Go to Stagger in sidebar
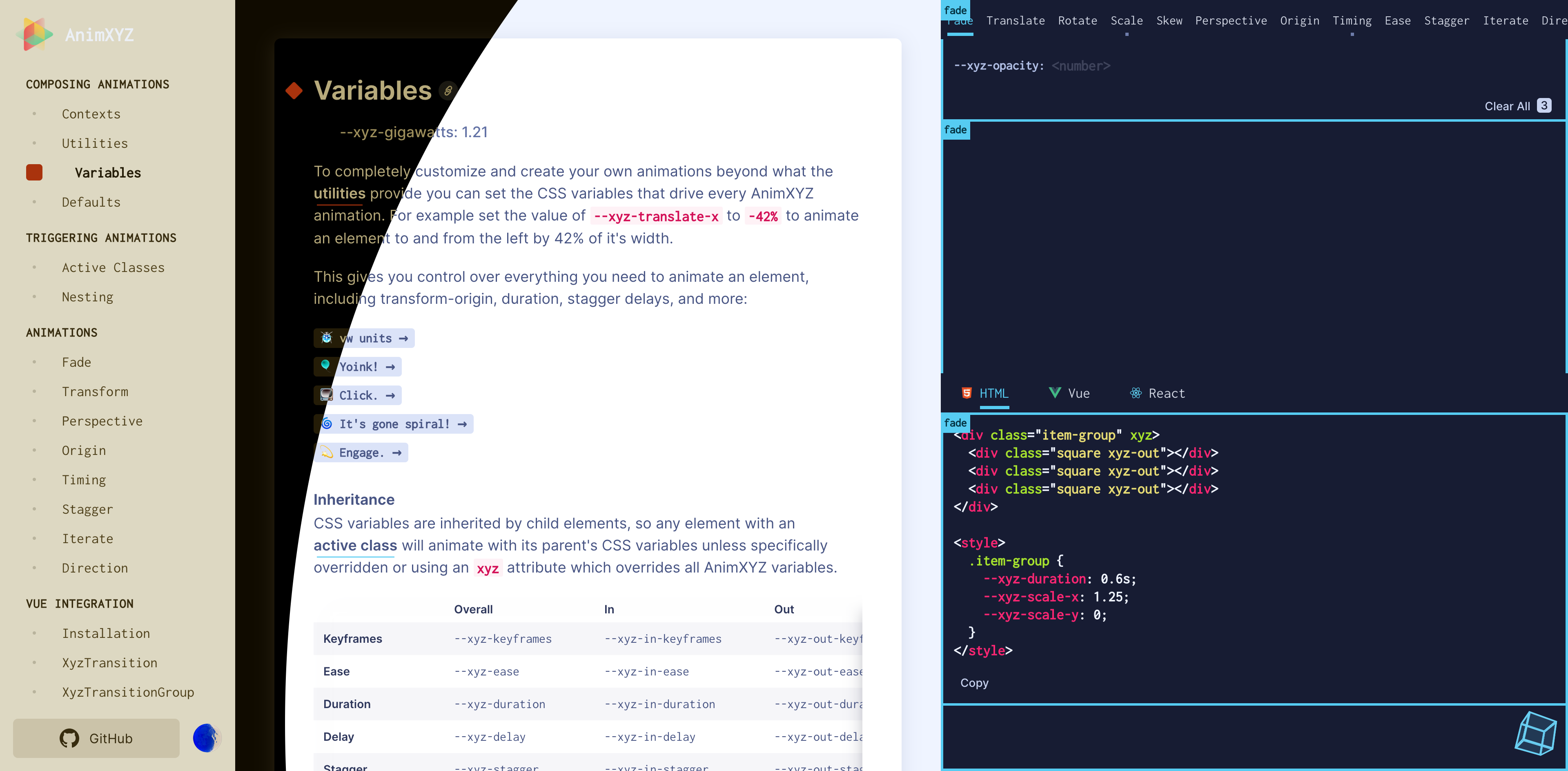The image size is (1568, 771). tap(87, 509)
